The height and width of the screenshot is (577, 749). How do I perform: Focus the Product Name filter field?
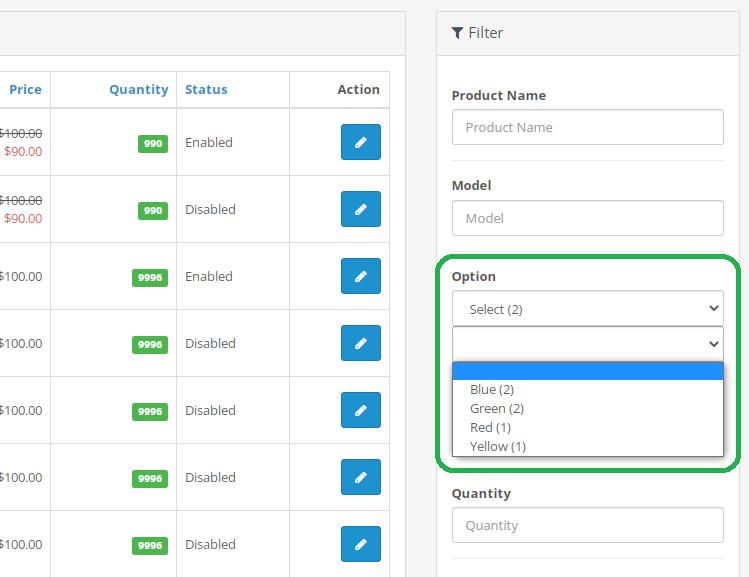tap(587, 127)
